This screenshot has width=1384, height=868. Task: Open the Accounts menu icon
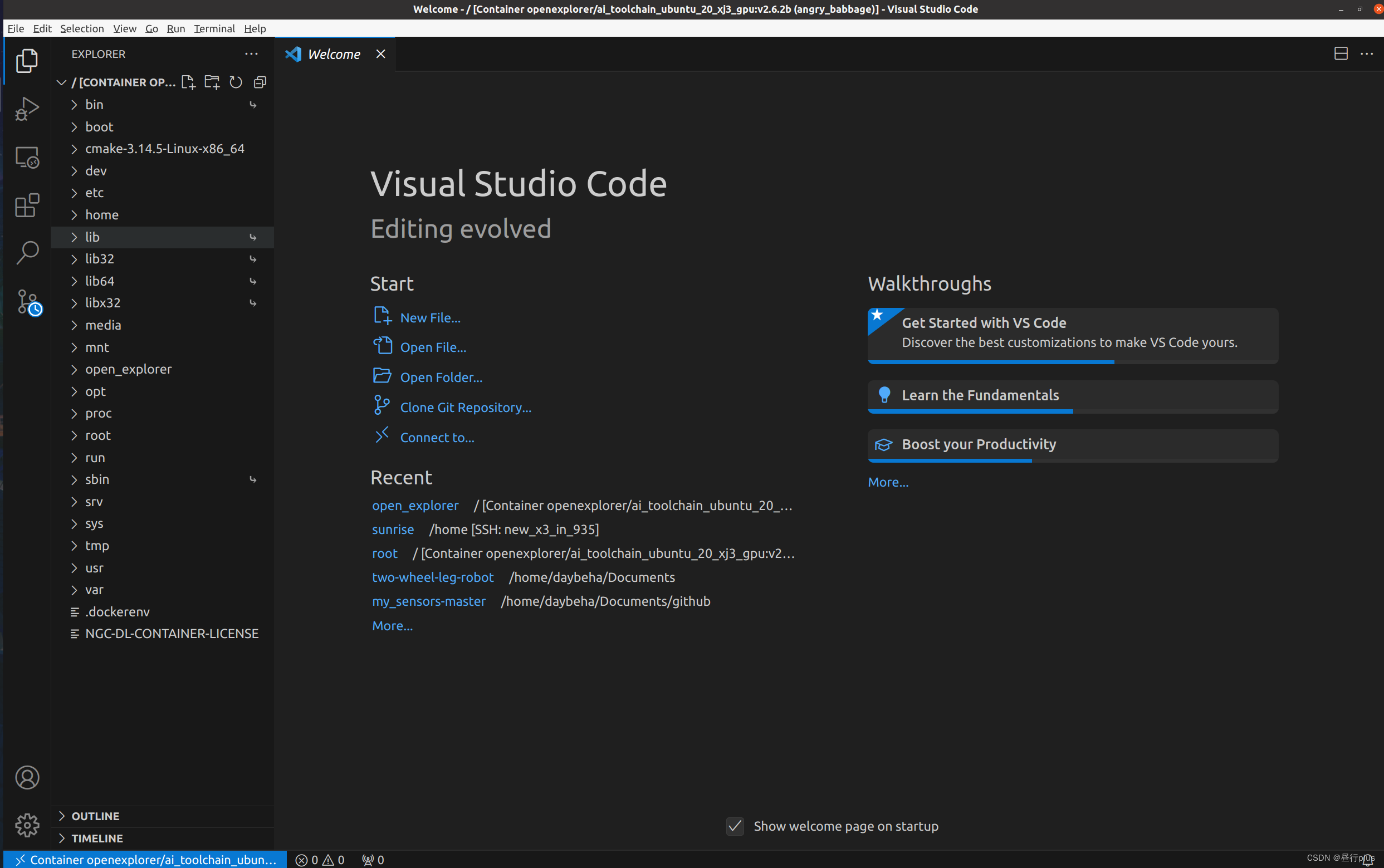[27, 777]
